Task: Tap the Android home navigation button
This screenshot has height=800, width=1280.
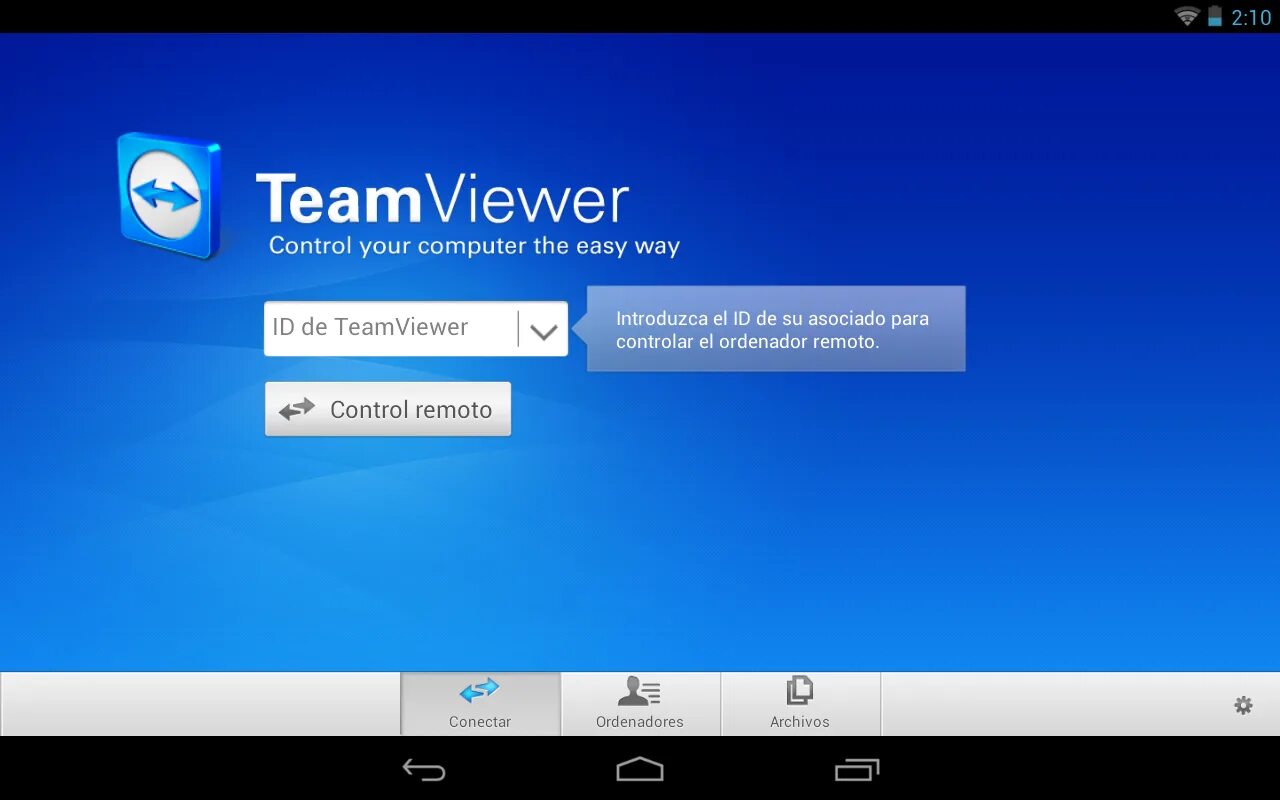Action: click(x=640, y=769)
